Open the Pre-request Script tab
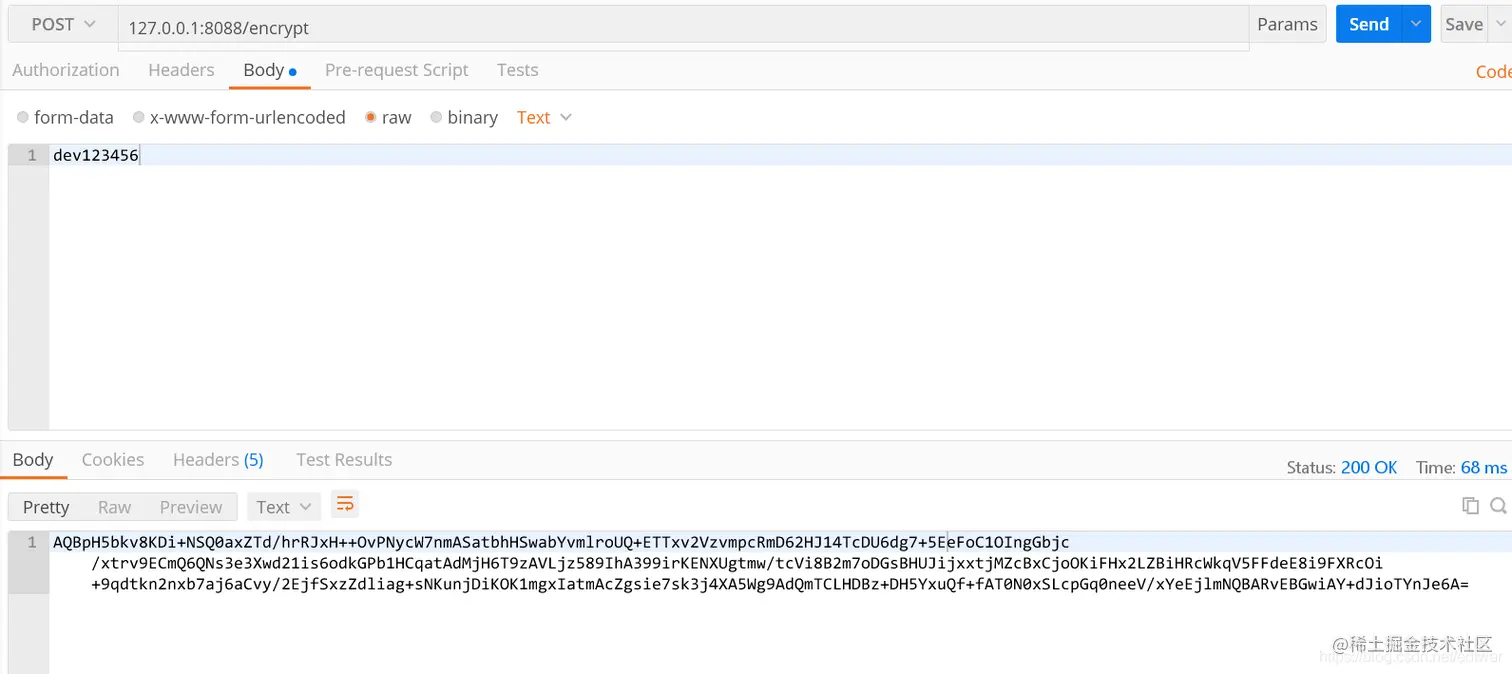 pyautogui.click(x=396, y=70)
